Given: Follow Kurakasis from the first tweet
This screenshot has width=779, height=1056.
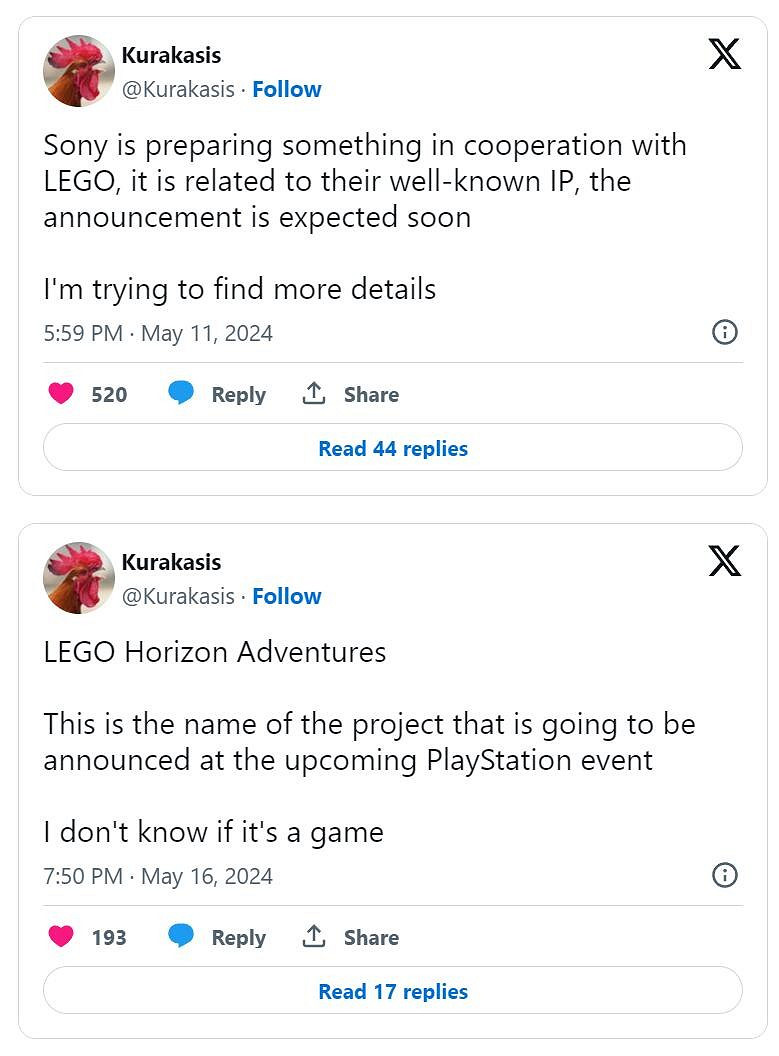Looking at the screenshot, I should pyautogui.click(x=286, y=89).
